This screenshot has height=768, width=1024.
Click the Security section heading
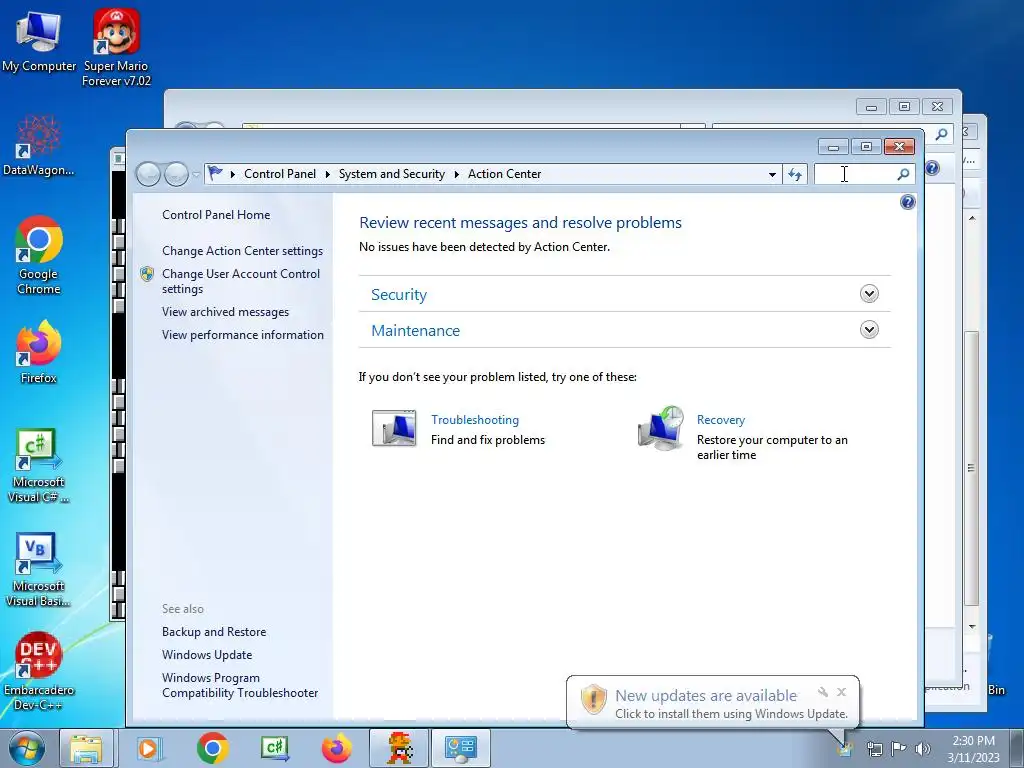398,295
